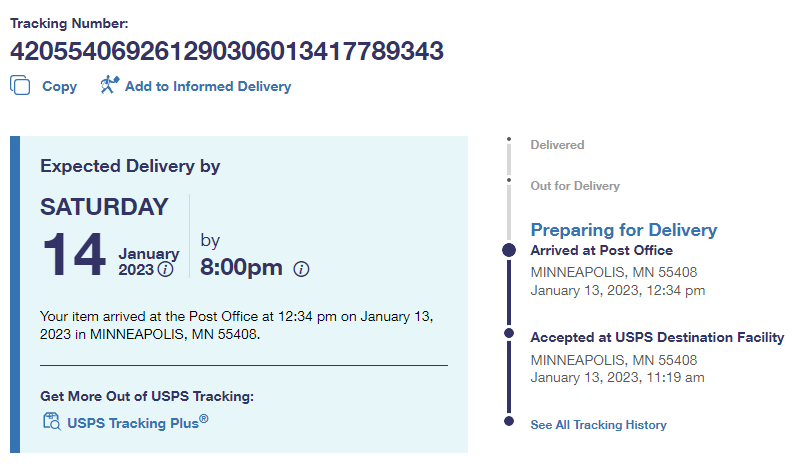Click the USPS Tracking Plus package icon
801x469 pixels.
pos(51,421)
